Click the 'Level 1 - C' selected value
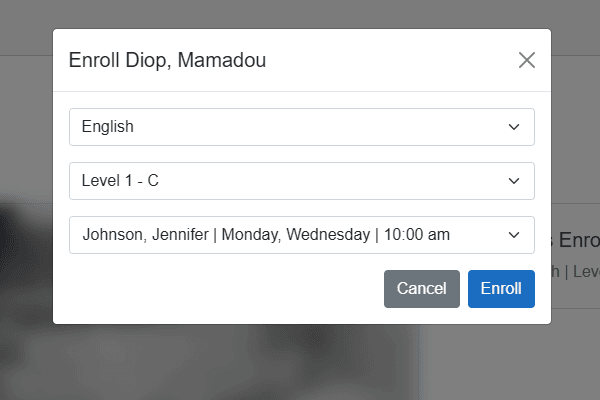600x400 pixels. [x=120, y=181]
